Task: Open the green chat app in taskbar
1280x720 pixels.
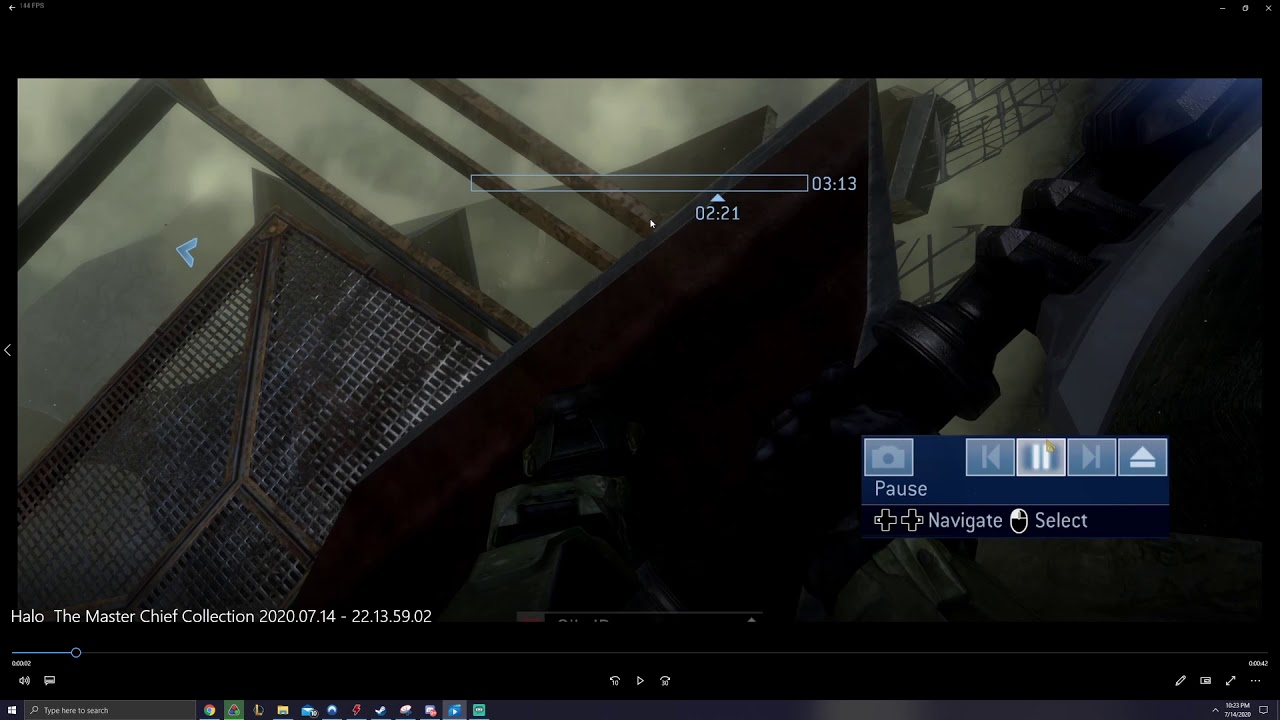Action: (x=479, y=710)
